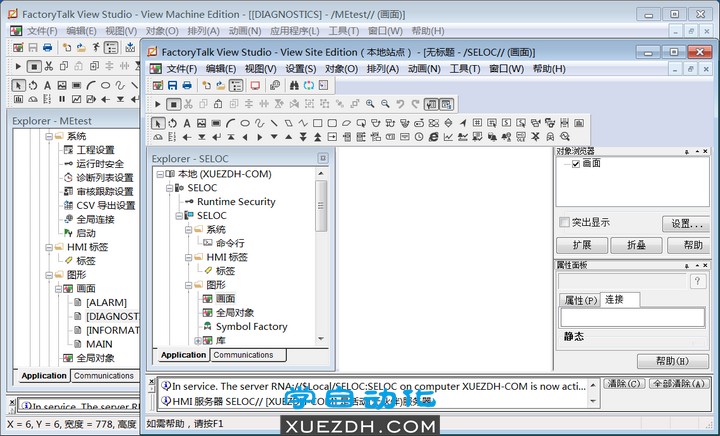This screenshot has height=436, width=720.
Task: Switch to Test mode with play button in Site Edition
Action: 158,104
